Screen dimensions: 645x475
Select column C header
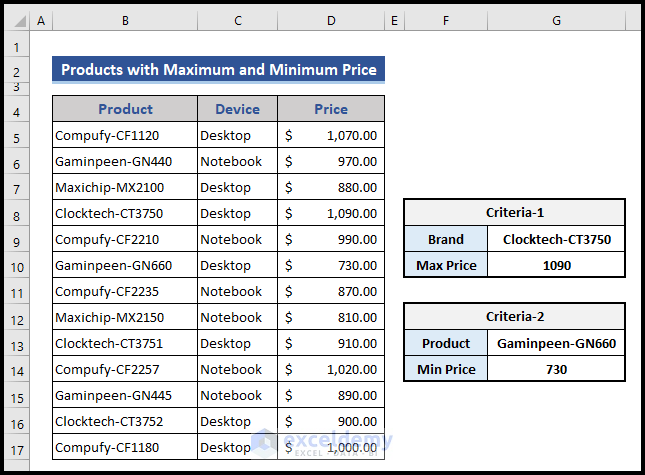tap(238, 21)
